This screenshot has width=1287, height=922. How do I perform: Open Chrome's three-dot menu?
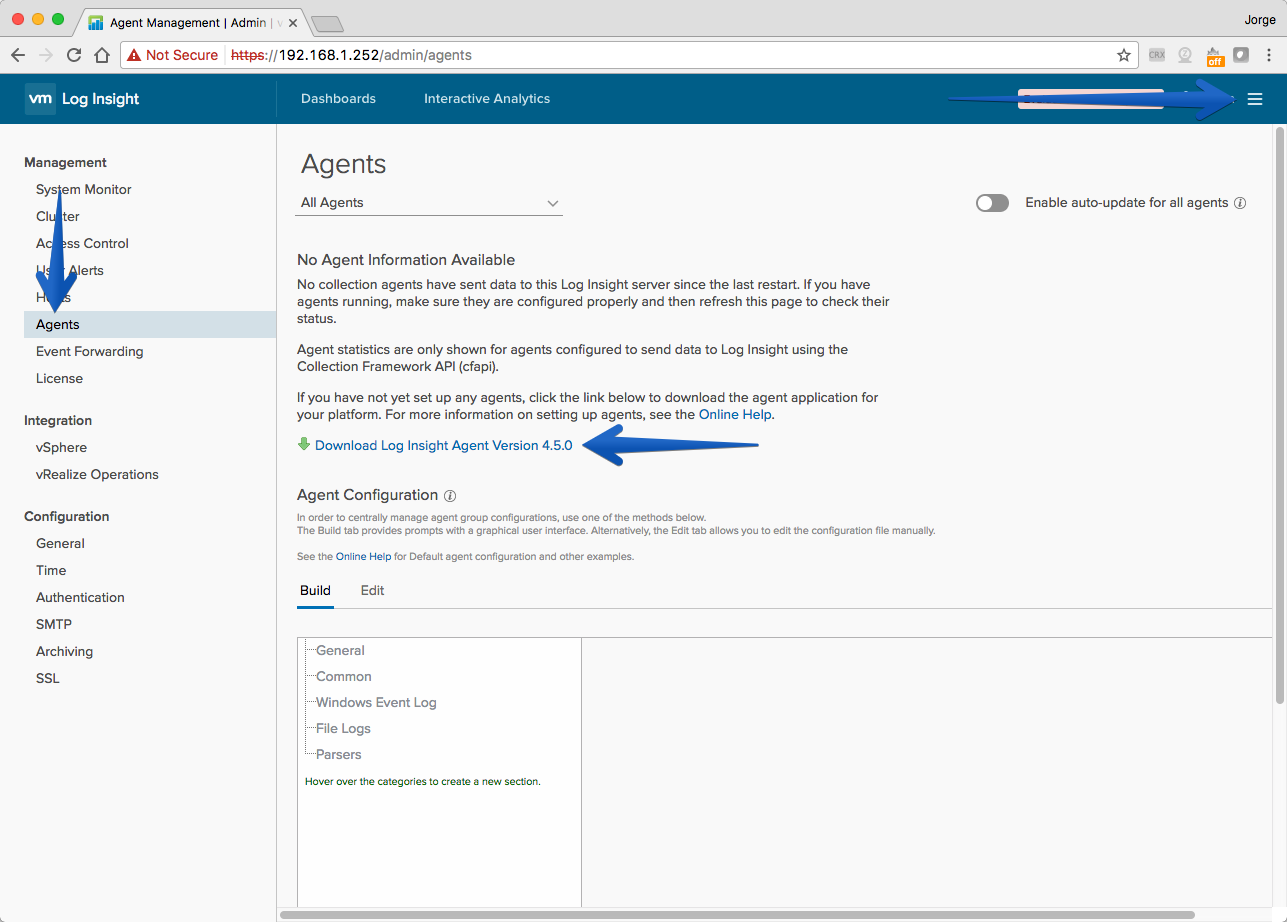pos(1270,55)
